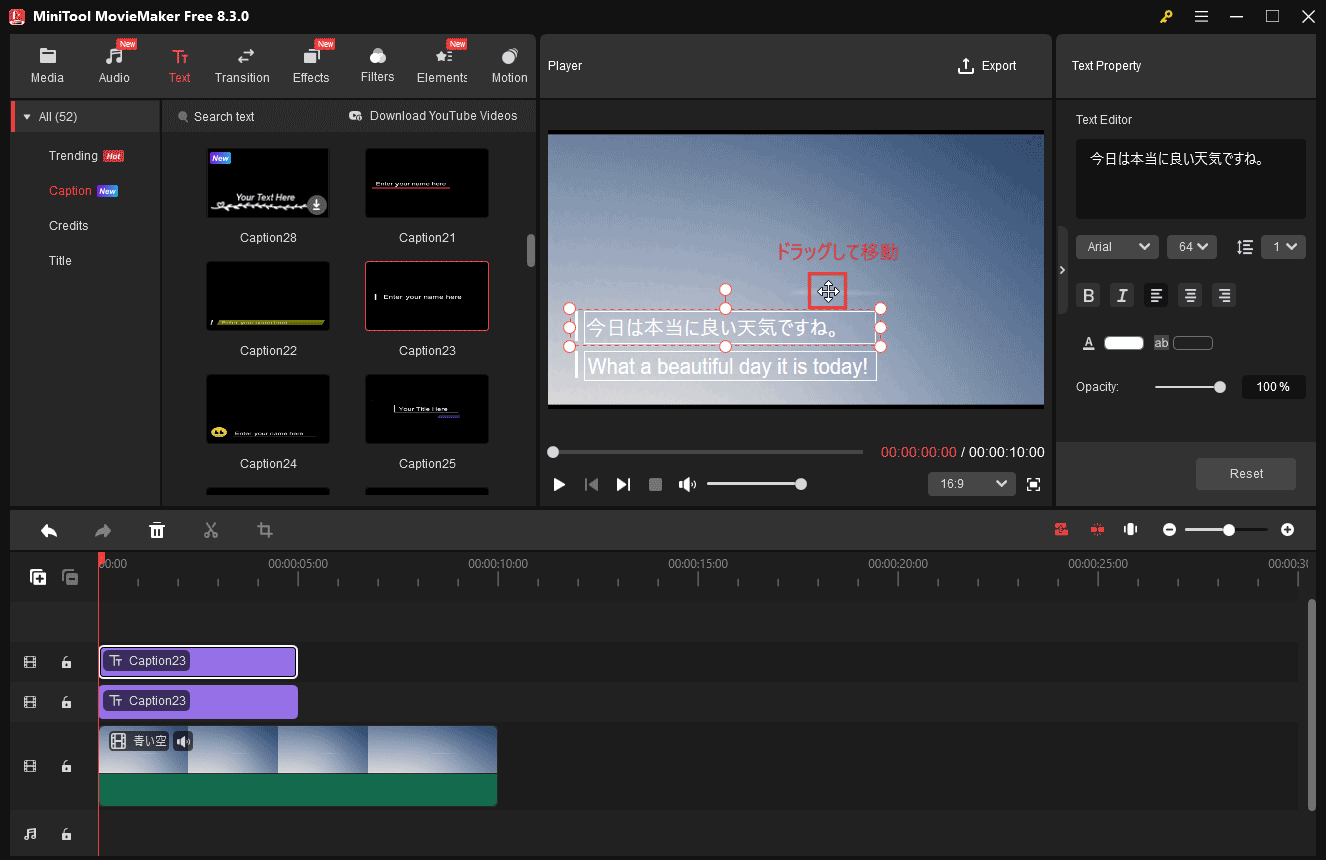Select the Caption21 template thumbnail

[x=427, y=183]
